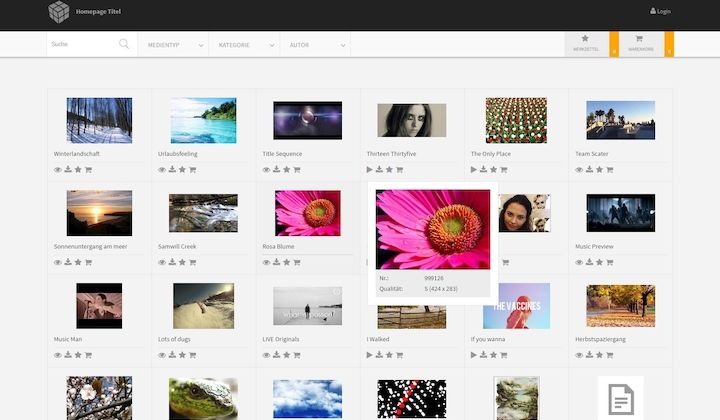Star Sonnenuntergang am meer as favorite
The height and width of the screenshot is (420, 720).
(x=78, y=262)
